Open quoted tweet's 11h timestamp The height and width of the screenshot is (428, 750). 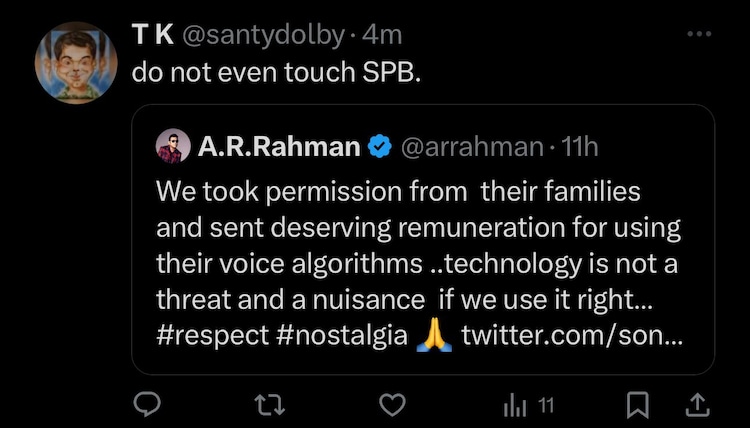[581, 147]
